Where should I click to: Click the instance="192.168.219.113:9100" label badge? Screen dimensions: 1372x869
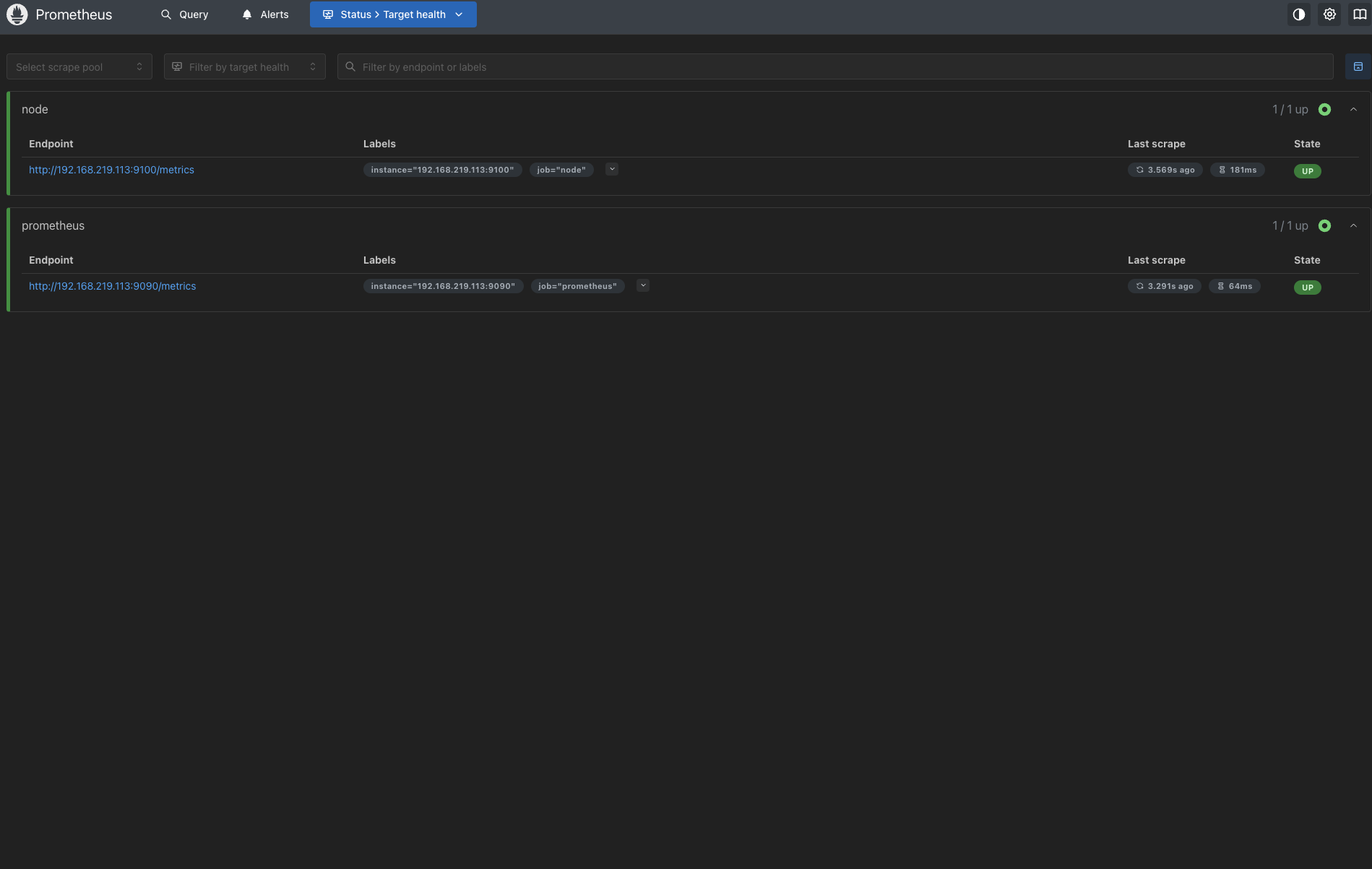coord(442,170)
